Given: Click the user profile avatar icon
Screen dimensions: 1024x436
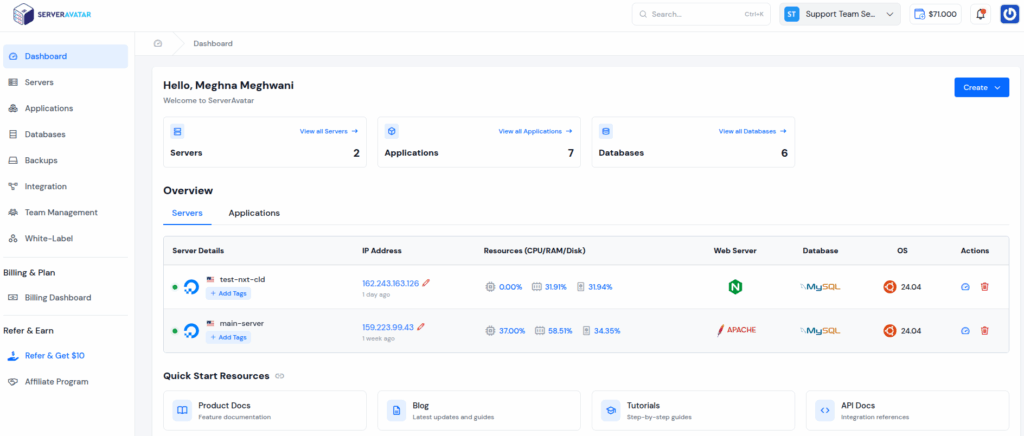Looking at the screenshot, I should click(1008, 14).
